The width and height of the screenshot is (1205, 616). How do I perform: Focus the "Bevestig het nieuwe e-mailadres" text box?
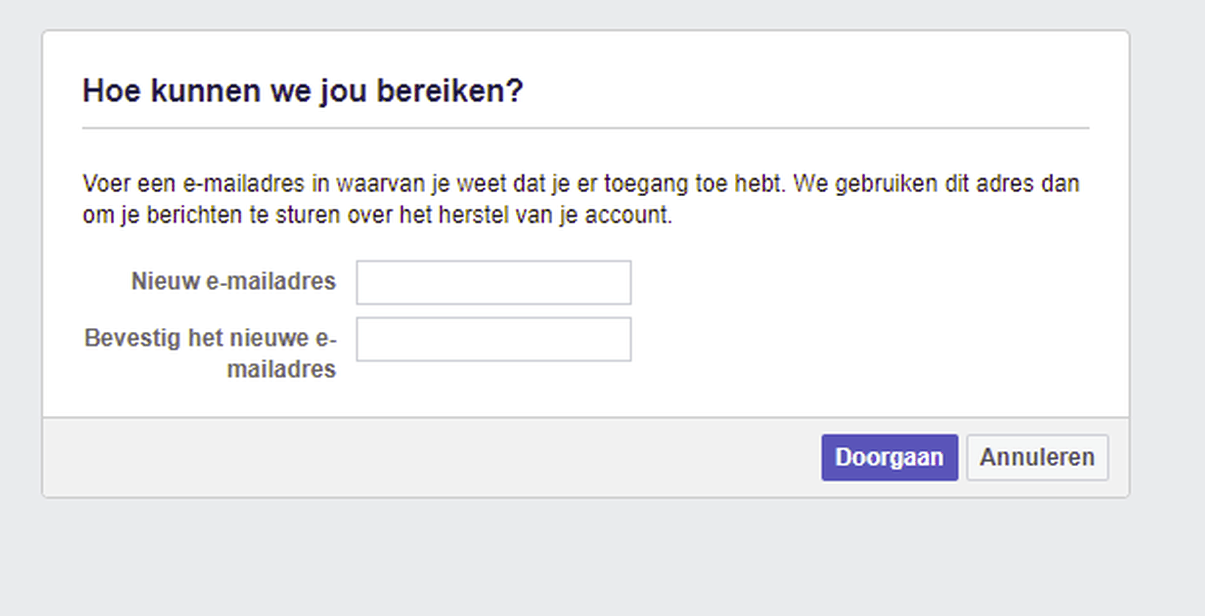[x=493, y=339]
